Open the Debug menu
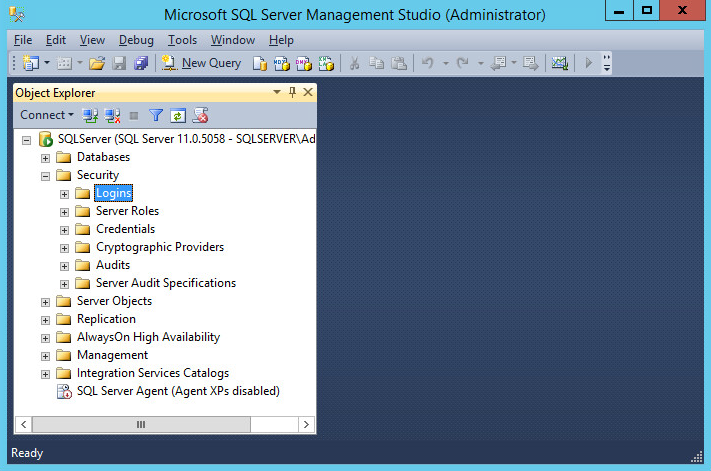The image size is (711, 471). pyautogui.click(x=136, y=40)
